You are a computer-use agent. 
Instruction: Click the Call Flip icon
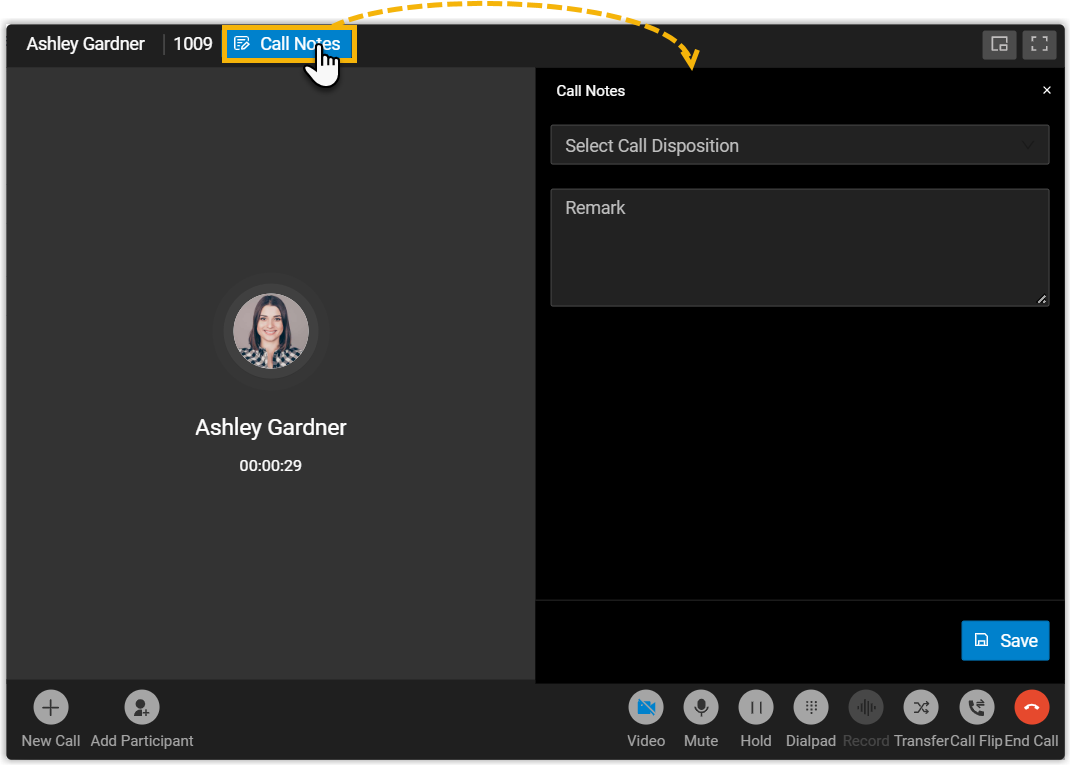coord(977,708)
